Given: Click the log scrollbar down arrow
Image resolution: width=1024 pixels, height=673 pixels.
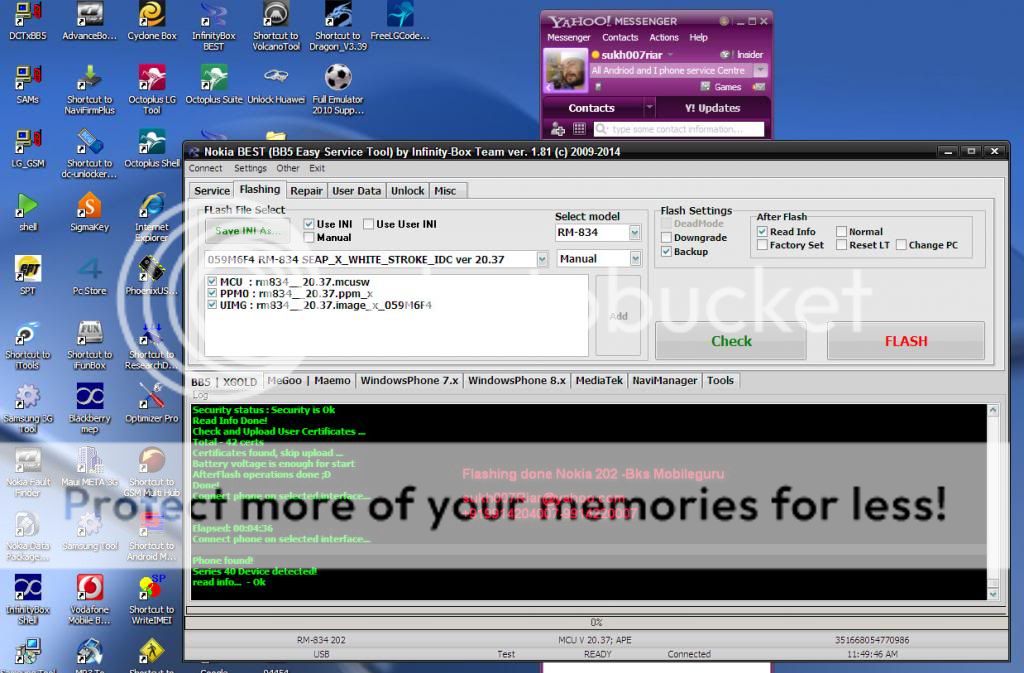Looking at the screenshot, I should pyautogui.click(x=993, y=594).
